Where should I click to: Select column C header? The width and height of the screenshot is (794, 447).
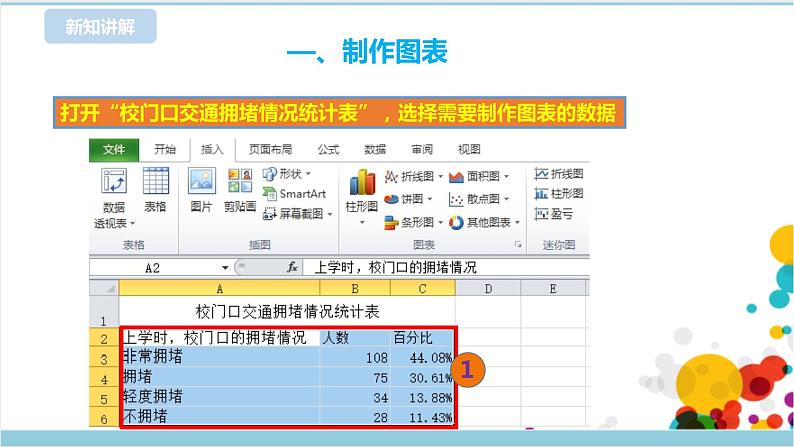click(x=422, y=289)
